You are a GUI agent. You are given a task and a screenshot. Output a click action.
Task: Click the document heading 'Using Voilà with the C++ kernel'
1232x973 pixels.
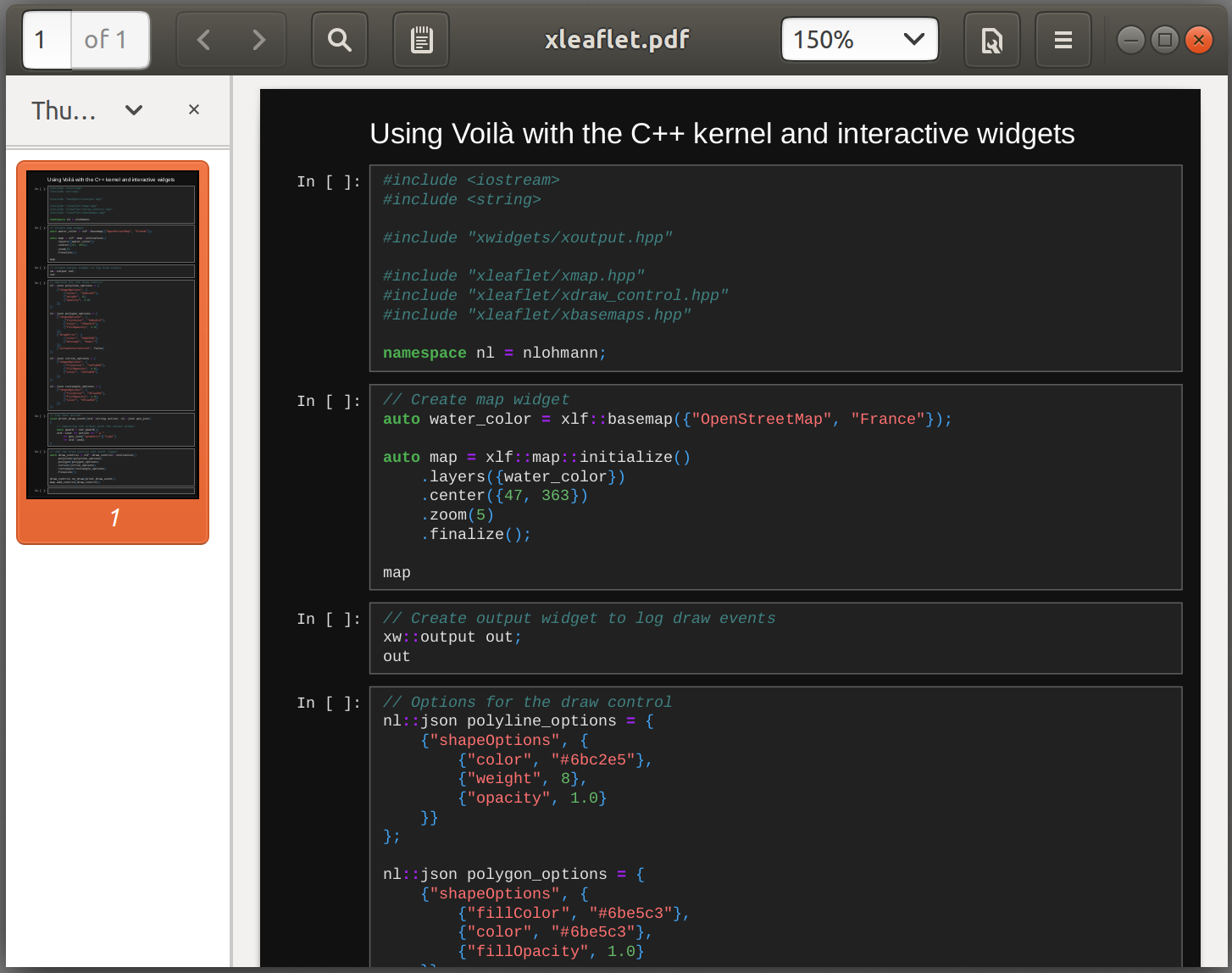coord(722,134)
